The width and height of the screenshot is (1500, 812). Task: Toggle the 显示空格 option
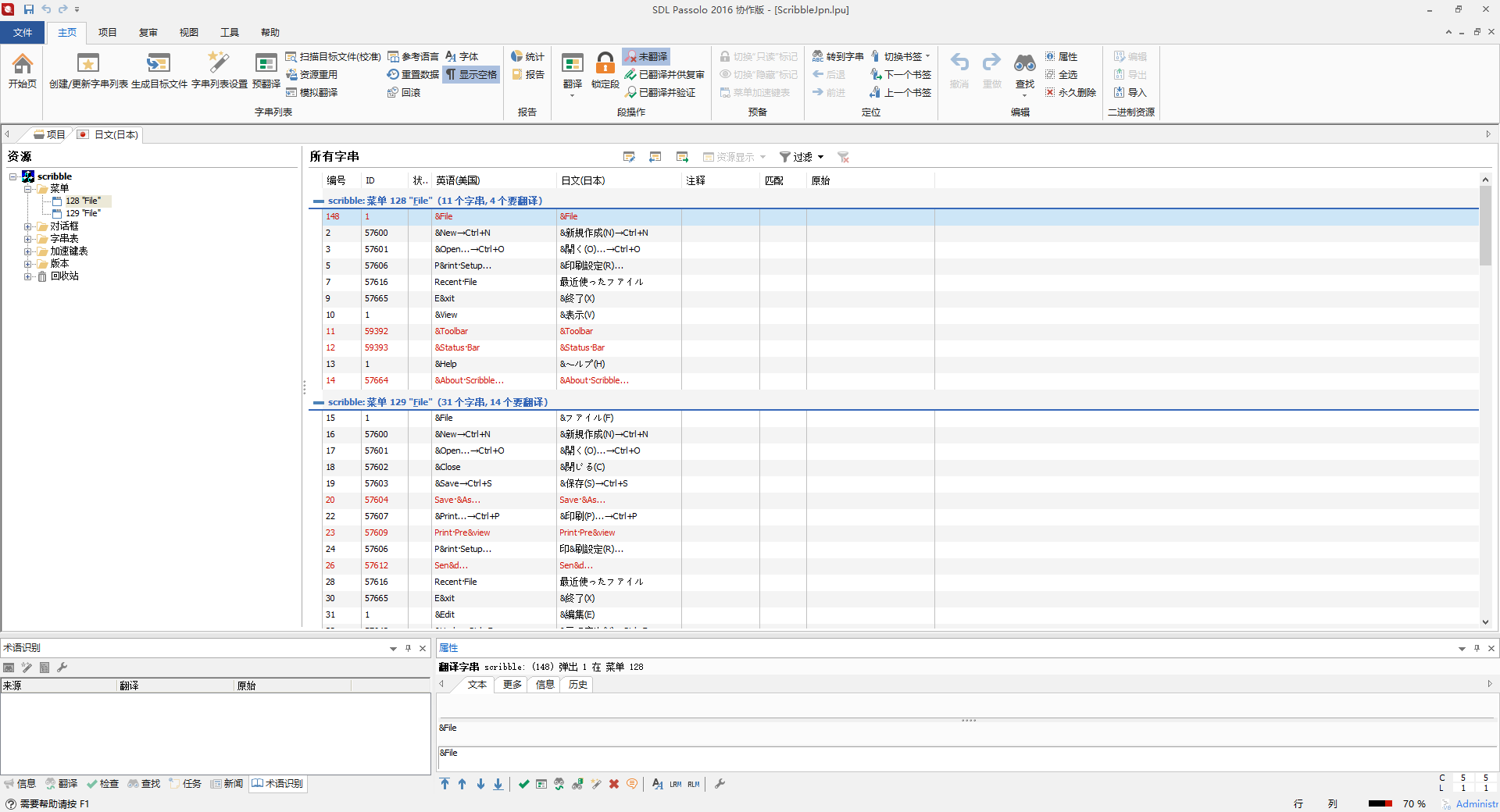pyautogui.click(x=471, y=75)
